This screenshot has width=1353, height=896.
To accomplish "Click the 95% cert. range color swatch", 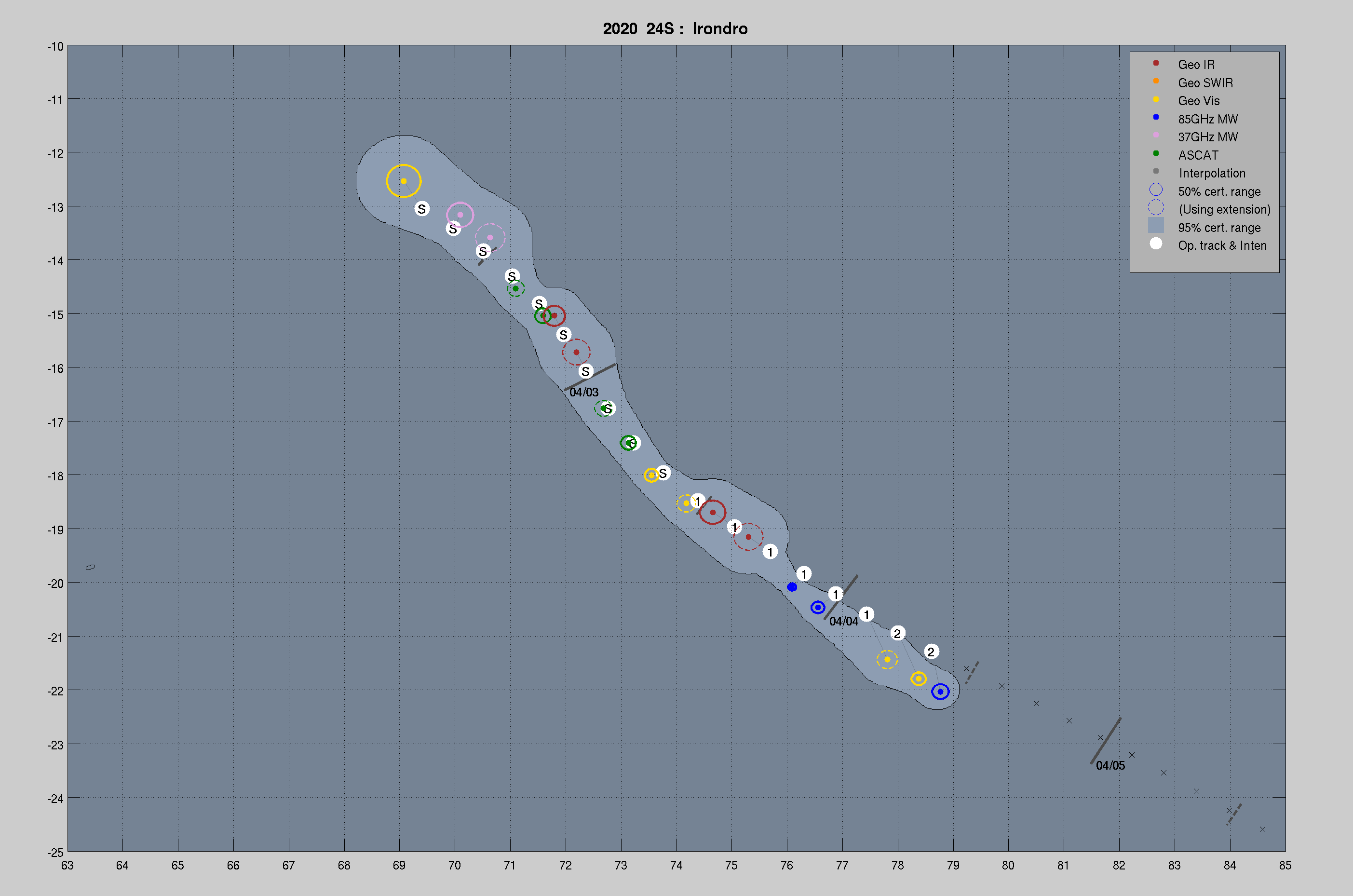I will pos(1156,225).
